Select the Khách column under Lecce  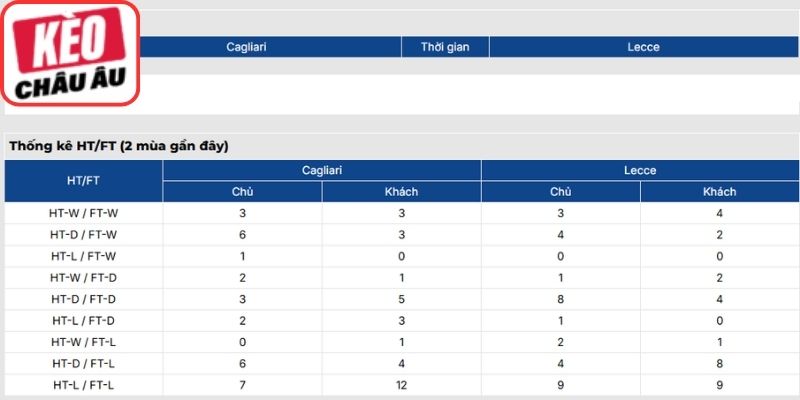719,192
